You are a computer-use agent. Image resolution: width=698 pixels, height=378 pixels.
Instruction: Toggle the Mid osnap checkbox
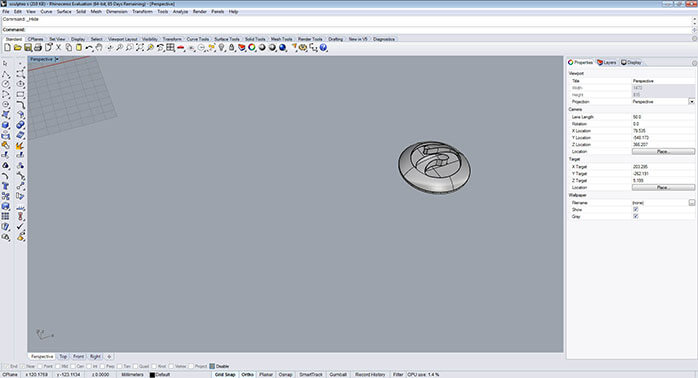(58, 366)
